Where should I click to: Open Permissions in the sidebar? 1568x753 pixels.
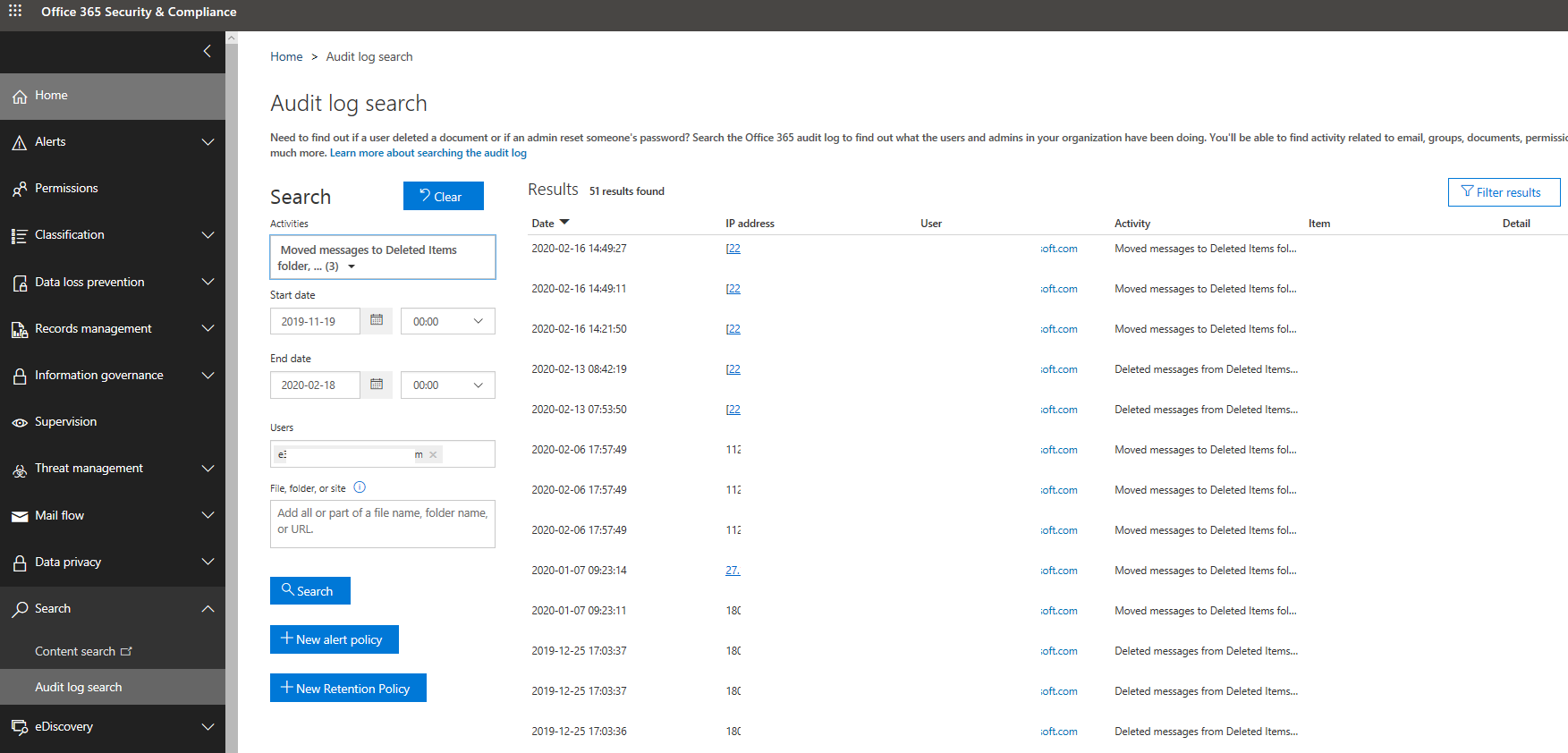point(113,189)
